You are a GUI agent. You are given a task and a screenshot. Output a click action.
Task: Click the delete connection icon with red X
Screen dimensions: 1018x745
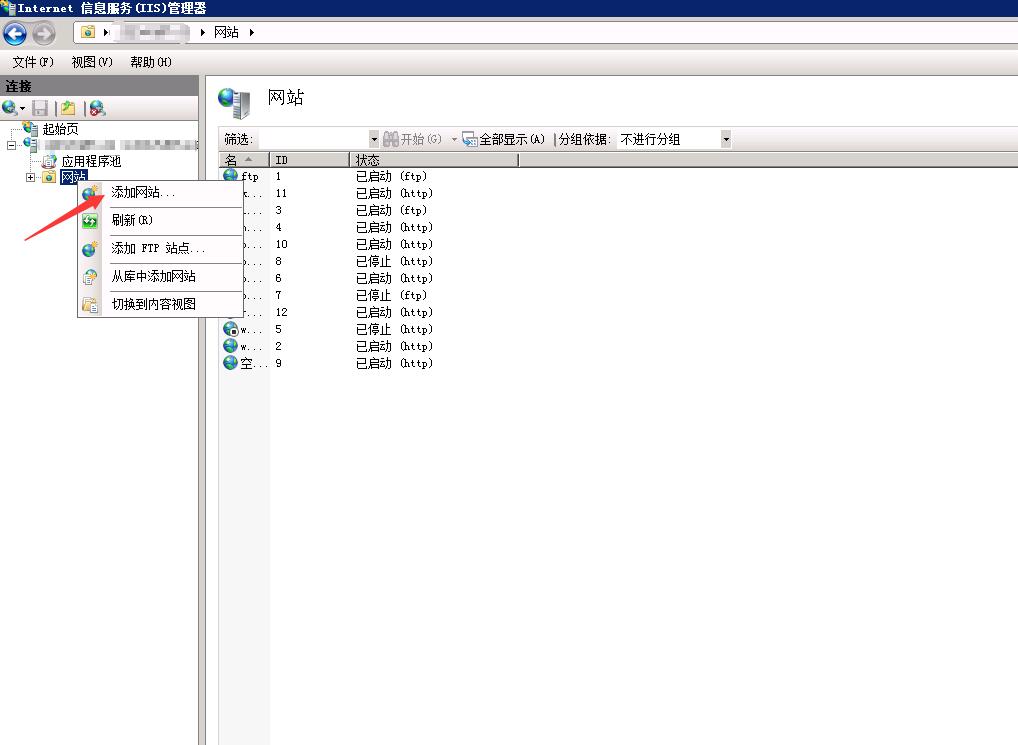coord(97,108)
